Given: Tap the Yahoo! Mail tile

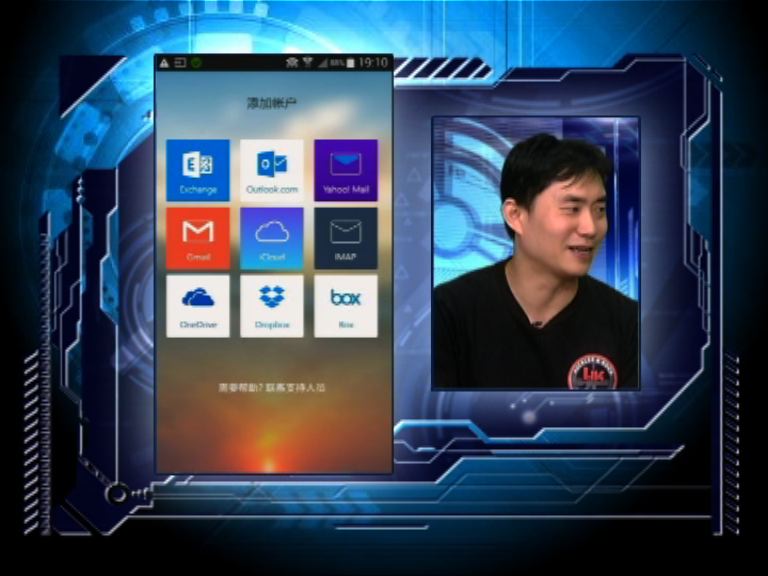Looking at the screenshot, I should 346,170.
